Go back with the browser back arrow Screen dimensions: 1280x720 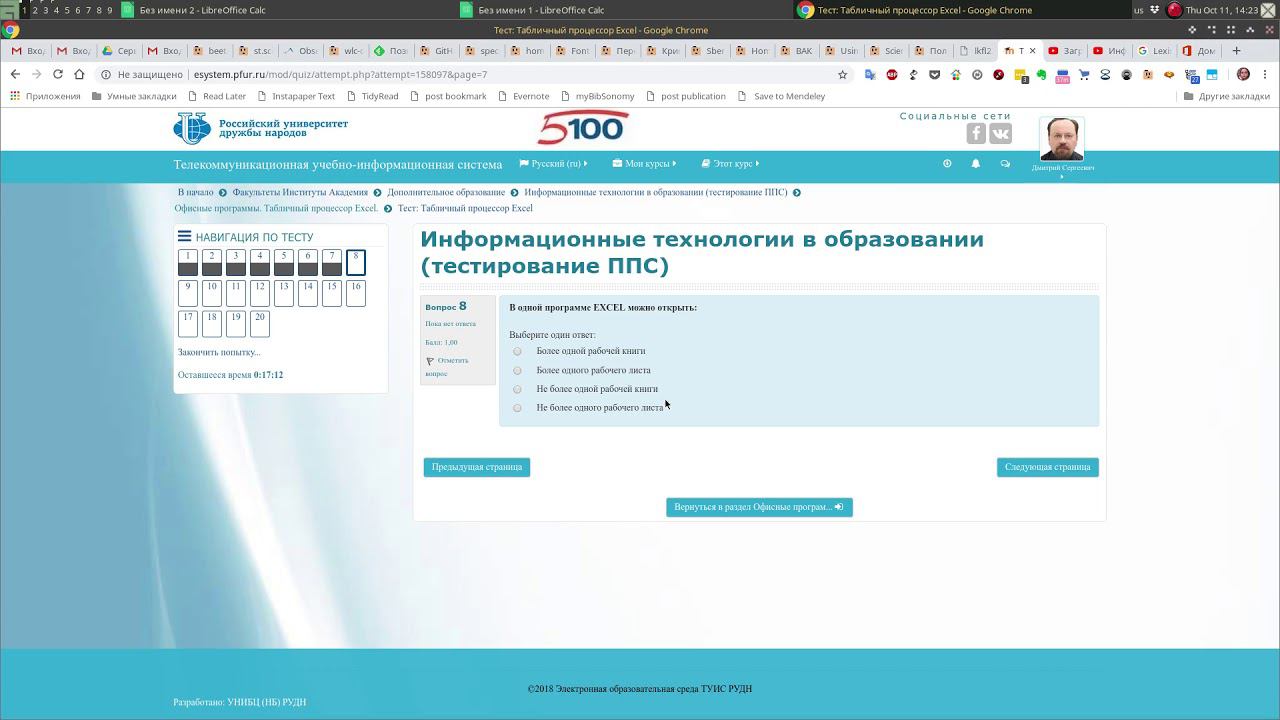[x=15, y=75]
